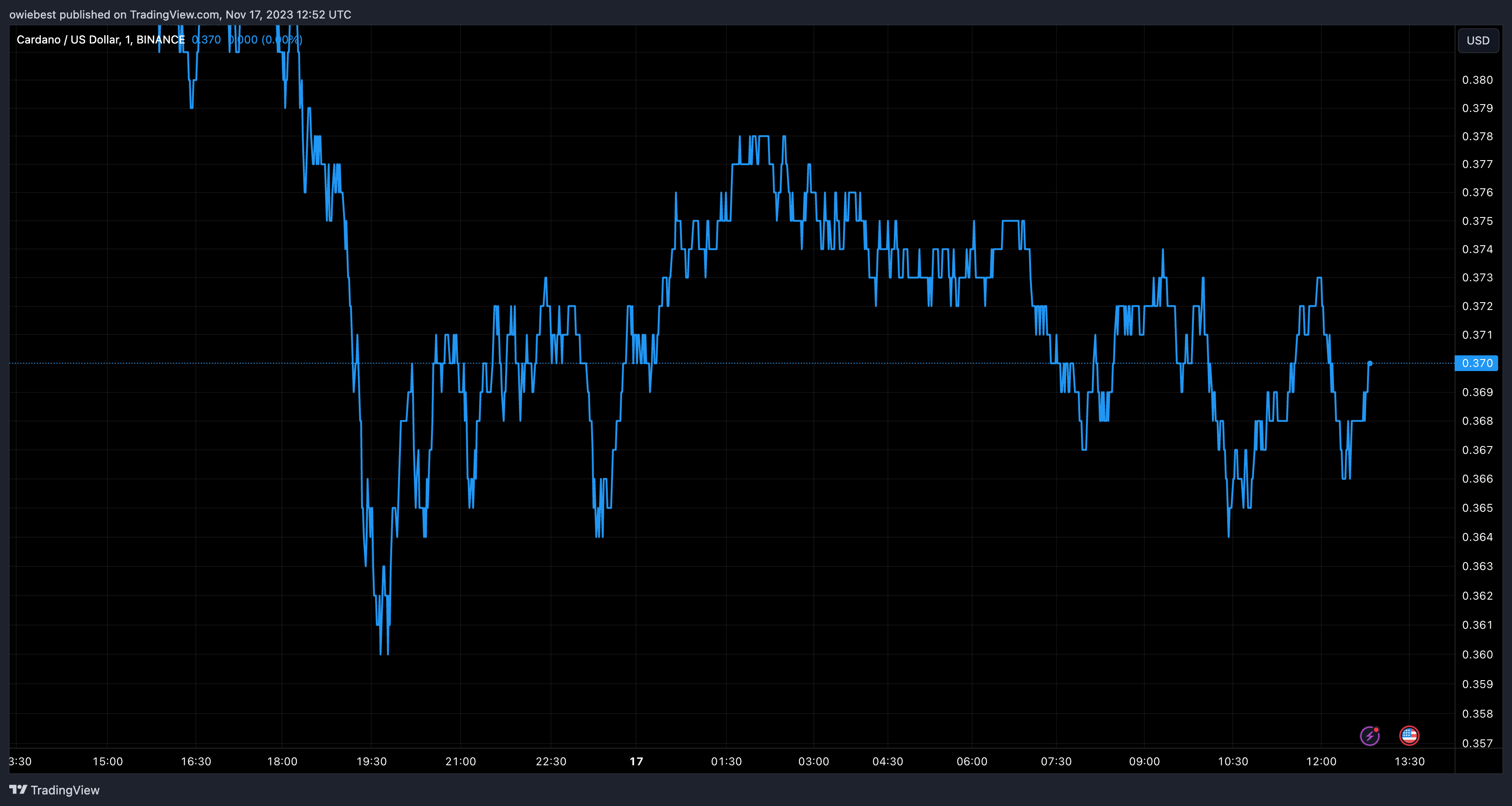Click the 21:00 time axis label

pos(461,762)
